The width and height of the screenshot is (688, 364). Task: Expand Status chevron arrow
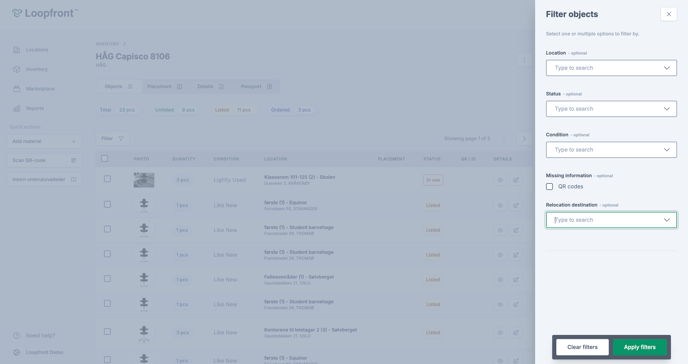[x=666, y=109]
